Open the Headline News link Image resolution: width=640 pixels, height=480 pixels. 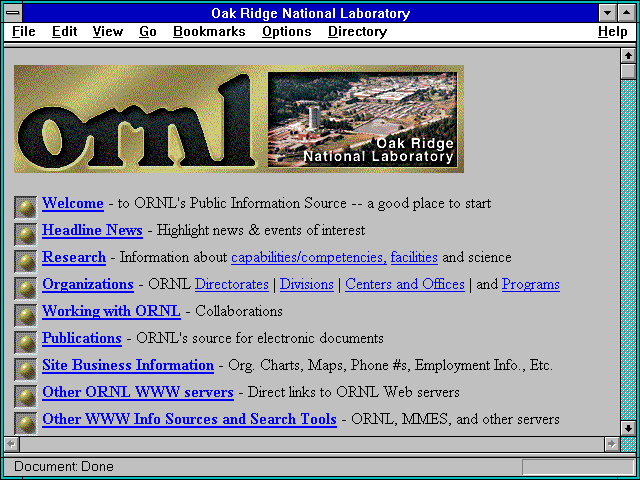(x=92, y=230)
